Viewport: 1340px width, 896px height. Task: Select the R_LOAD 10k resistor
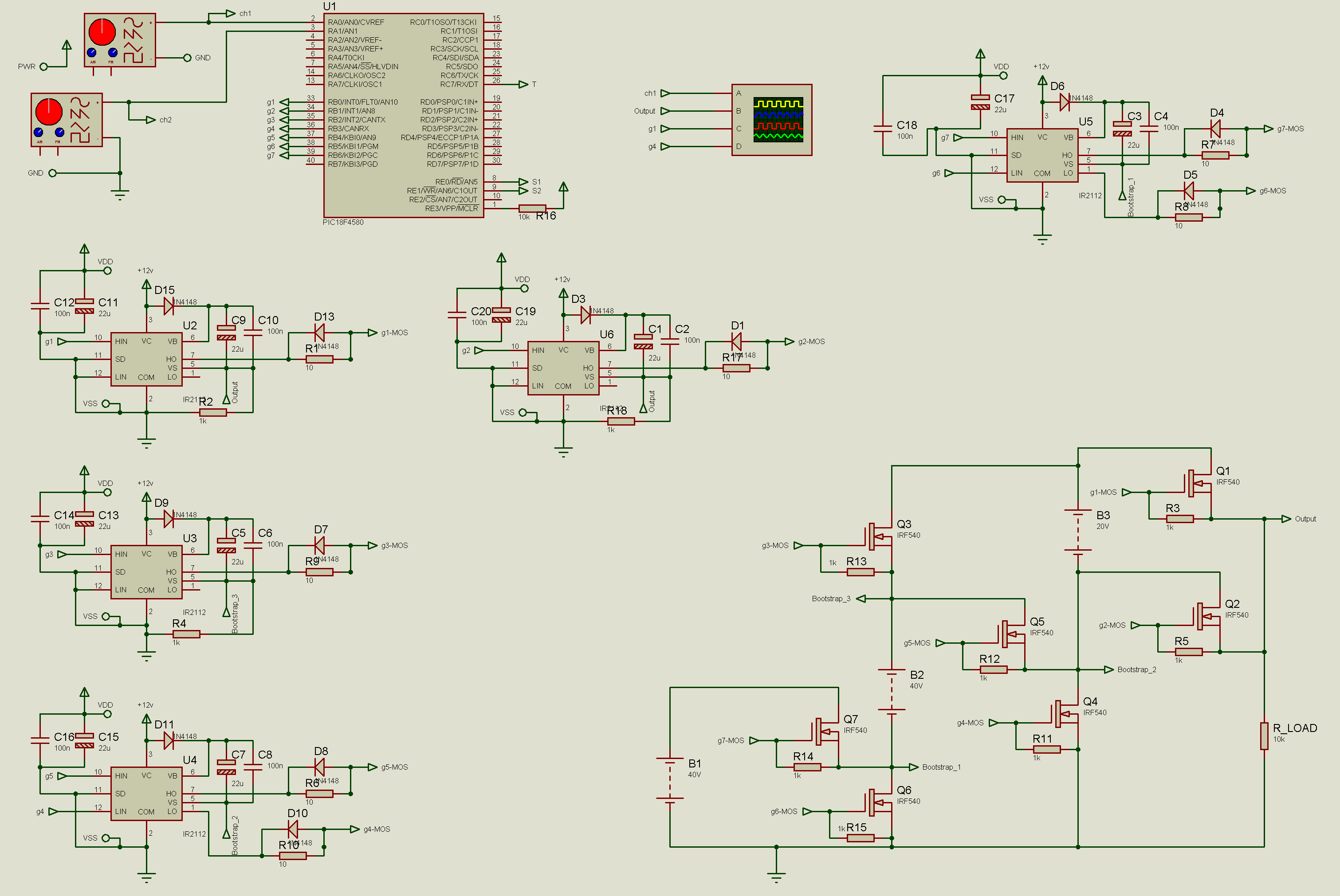[x=1264, y=736]
